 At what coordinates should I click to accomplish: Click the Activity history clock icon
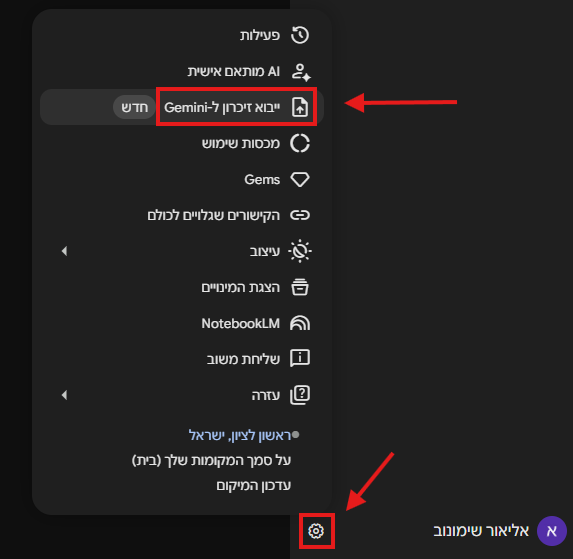tap(300, 35)
